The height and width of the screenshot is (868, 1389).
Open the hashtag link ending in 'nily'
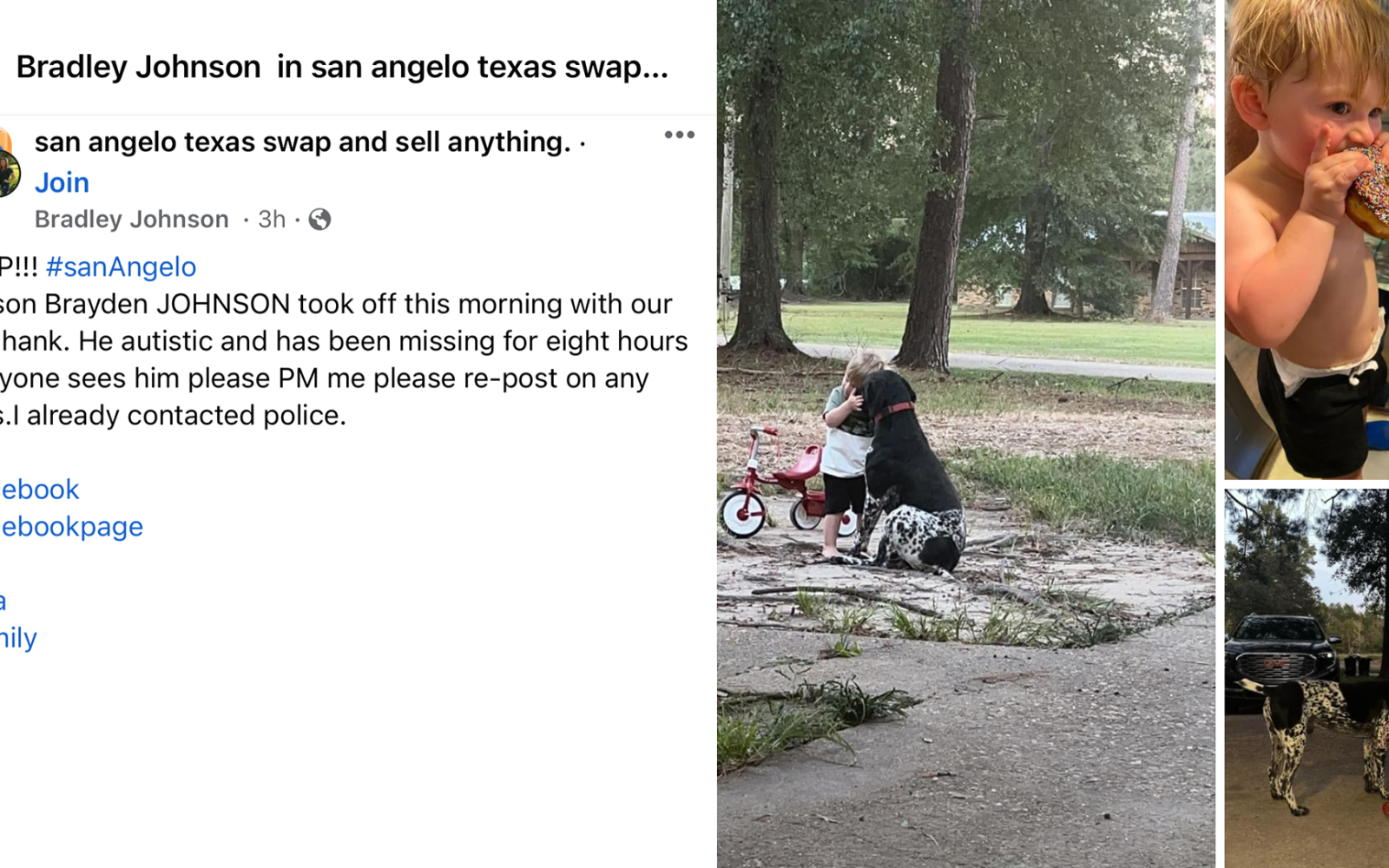tap(18, 638)
